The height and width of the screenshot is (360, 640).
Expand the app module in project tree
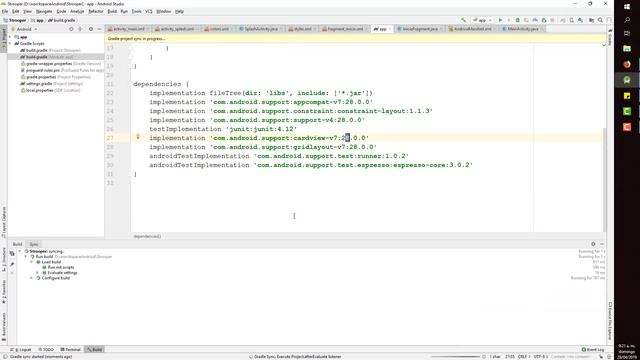click(10, 37)
